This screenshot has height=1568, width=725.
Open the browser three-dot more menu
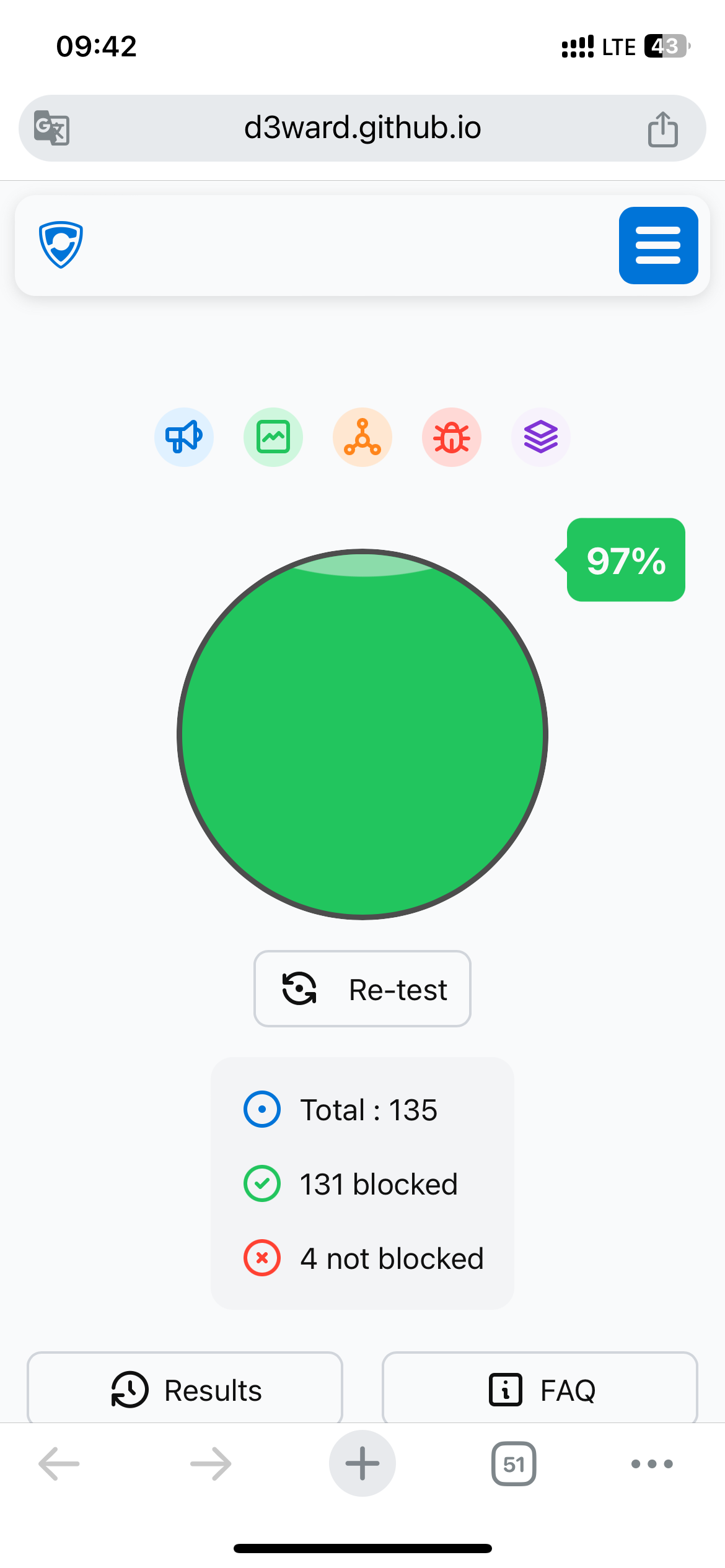[652, 1464]
